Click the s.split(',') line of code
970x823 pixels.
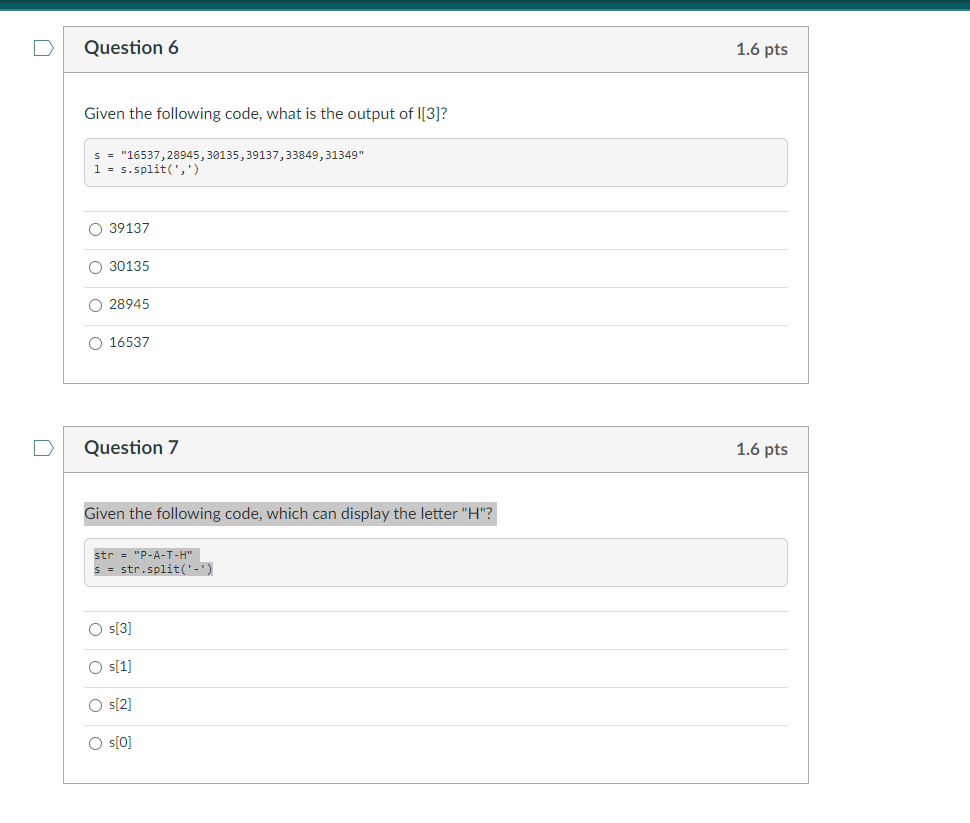pos(141,168)
